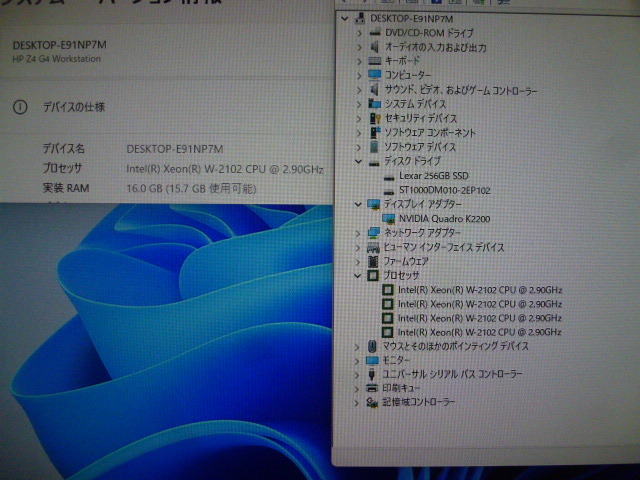This screenshot has width=640, height=480.
Task: Collapse the プロセッサ node
Action: tap(358, 276)
